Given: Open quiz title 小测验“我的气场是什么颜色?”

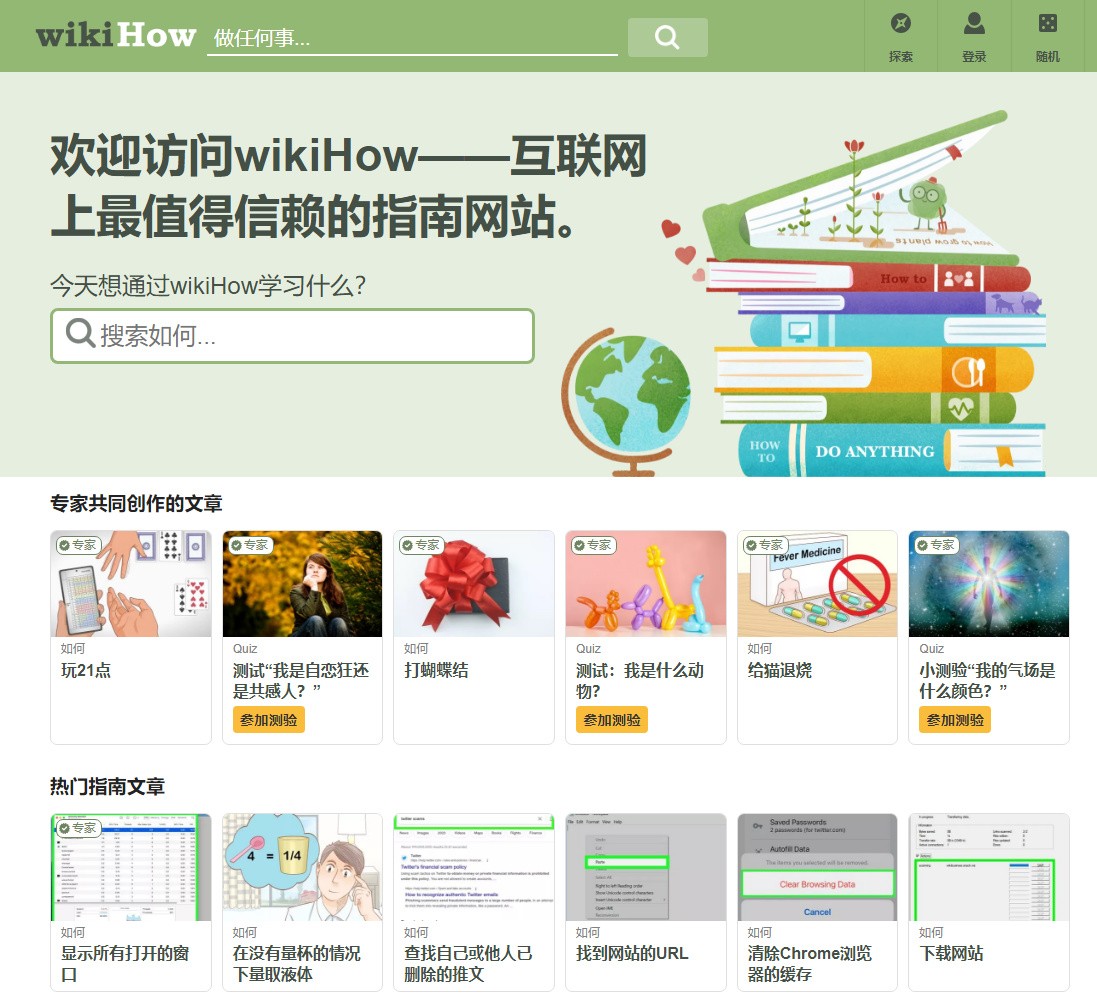Looking at the screenshot, I should coord(987,681).
